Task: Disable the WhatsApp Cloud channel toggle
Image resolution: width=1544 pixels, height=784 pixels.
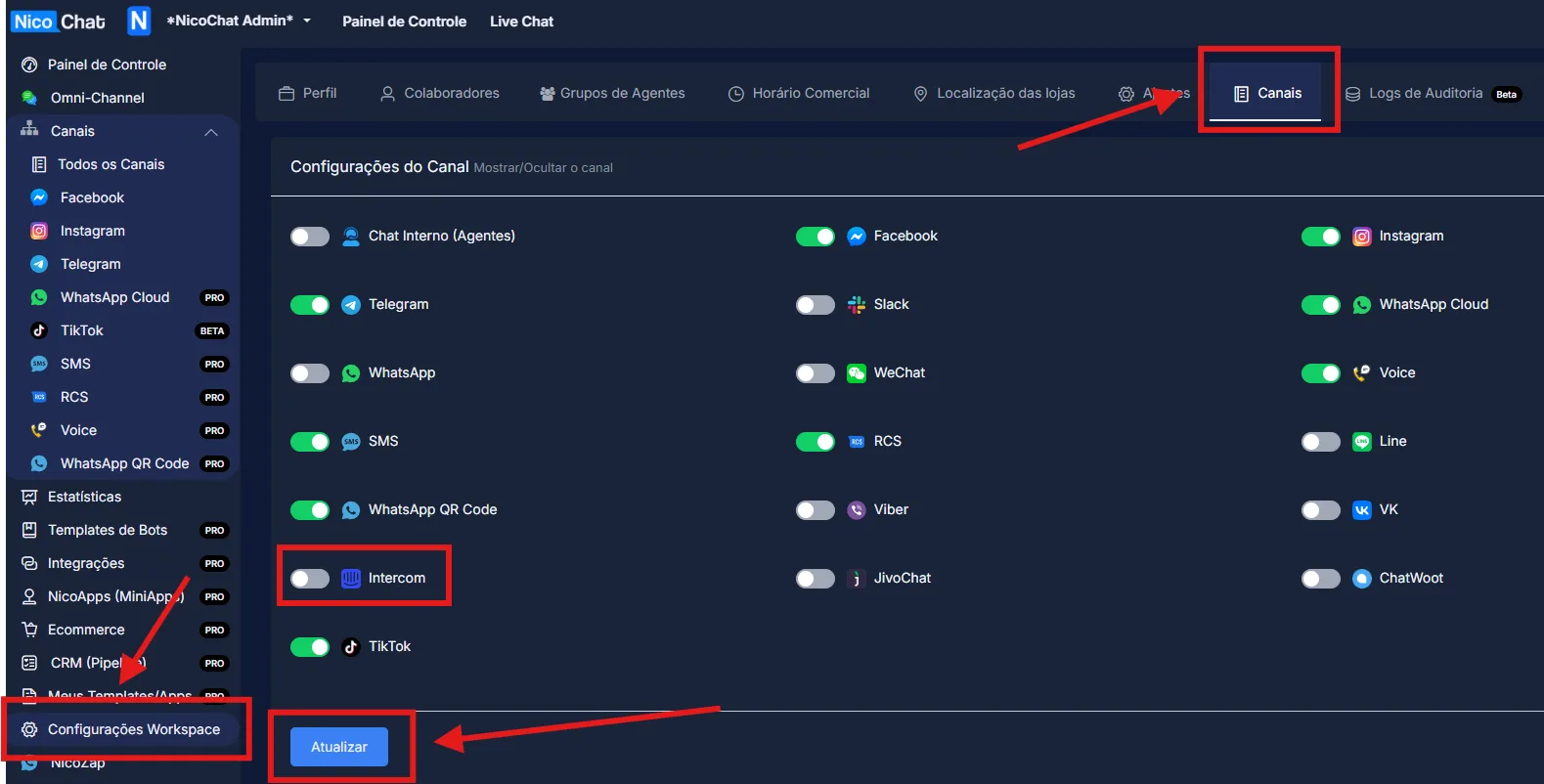Action: click(1321, 305)
